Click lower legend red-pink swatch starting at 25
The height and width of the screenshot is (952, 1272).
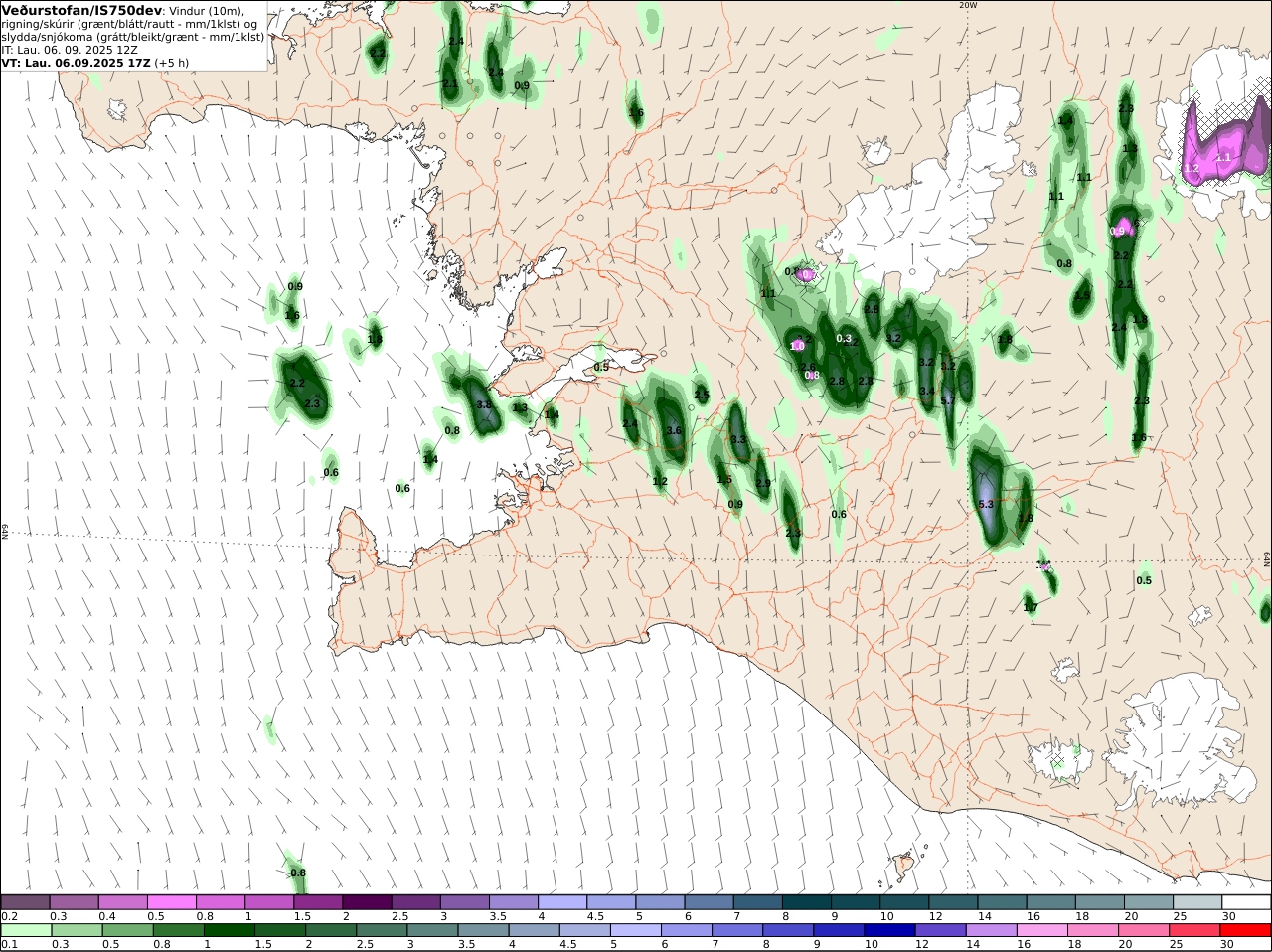click(1195, 931)
